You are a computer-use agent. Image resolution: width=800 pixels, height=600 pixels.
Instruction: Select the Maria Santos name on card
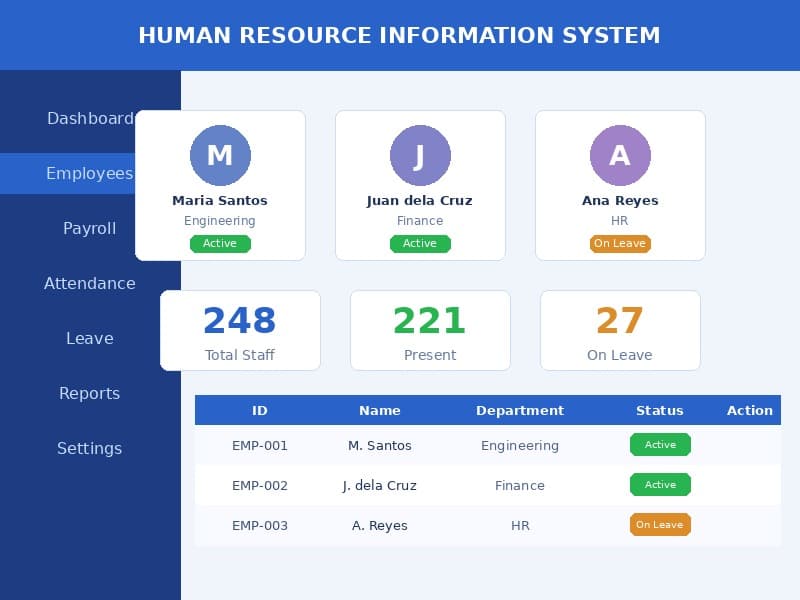[220, 201]
